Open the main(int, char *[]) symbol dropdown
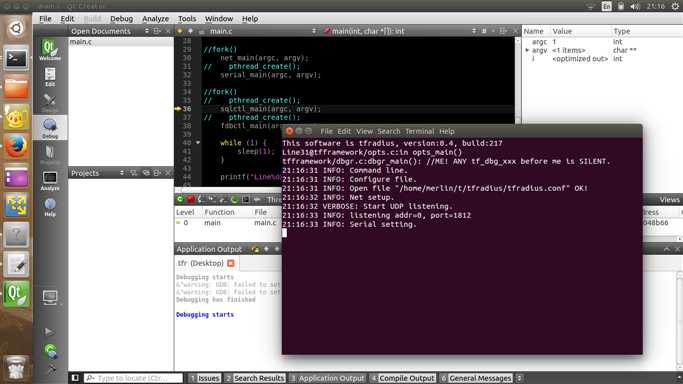 [x=473, y=31]
